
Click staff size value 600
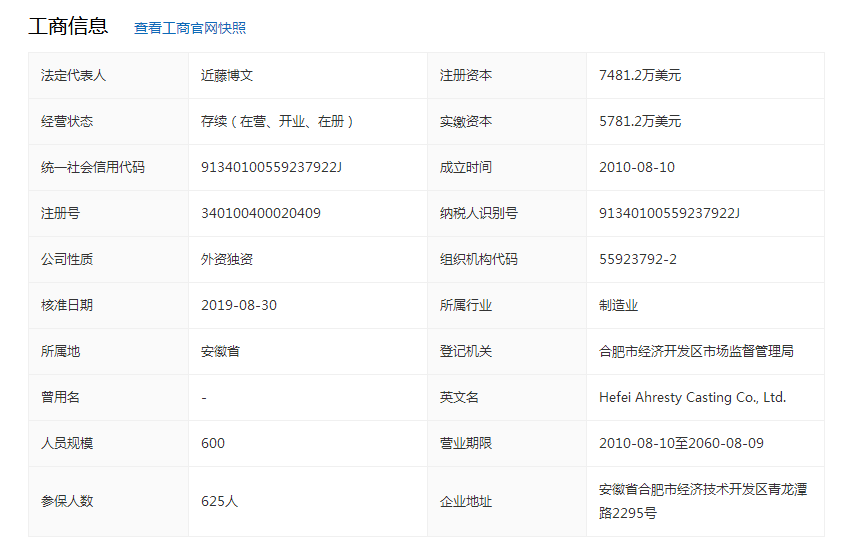pos(212,443)
